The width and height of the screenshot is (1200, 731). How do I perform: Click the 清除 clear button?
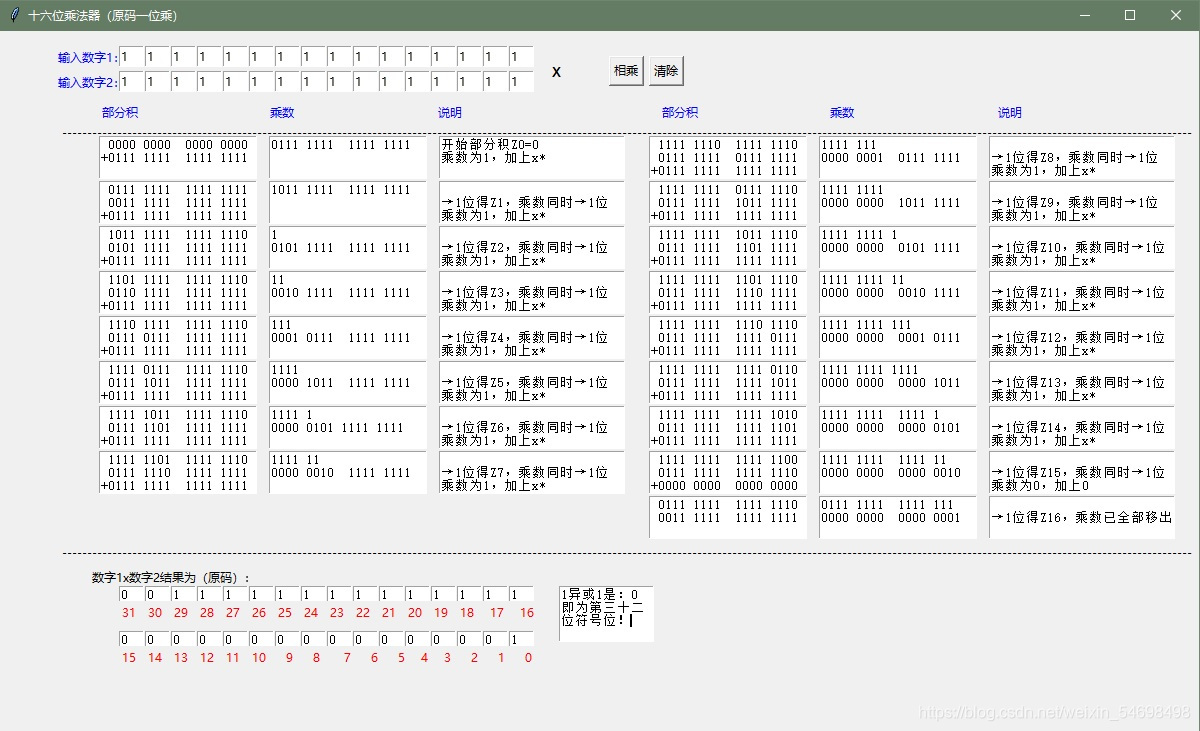click(x=666, y=71)
